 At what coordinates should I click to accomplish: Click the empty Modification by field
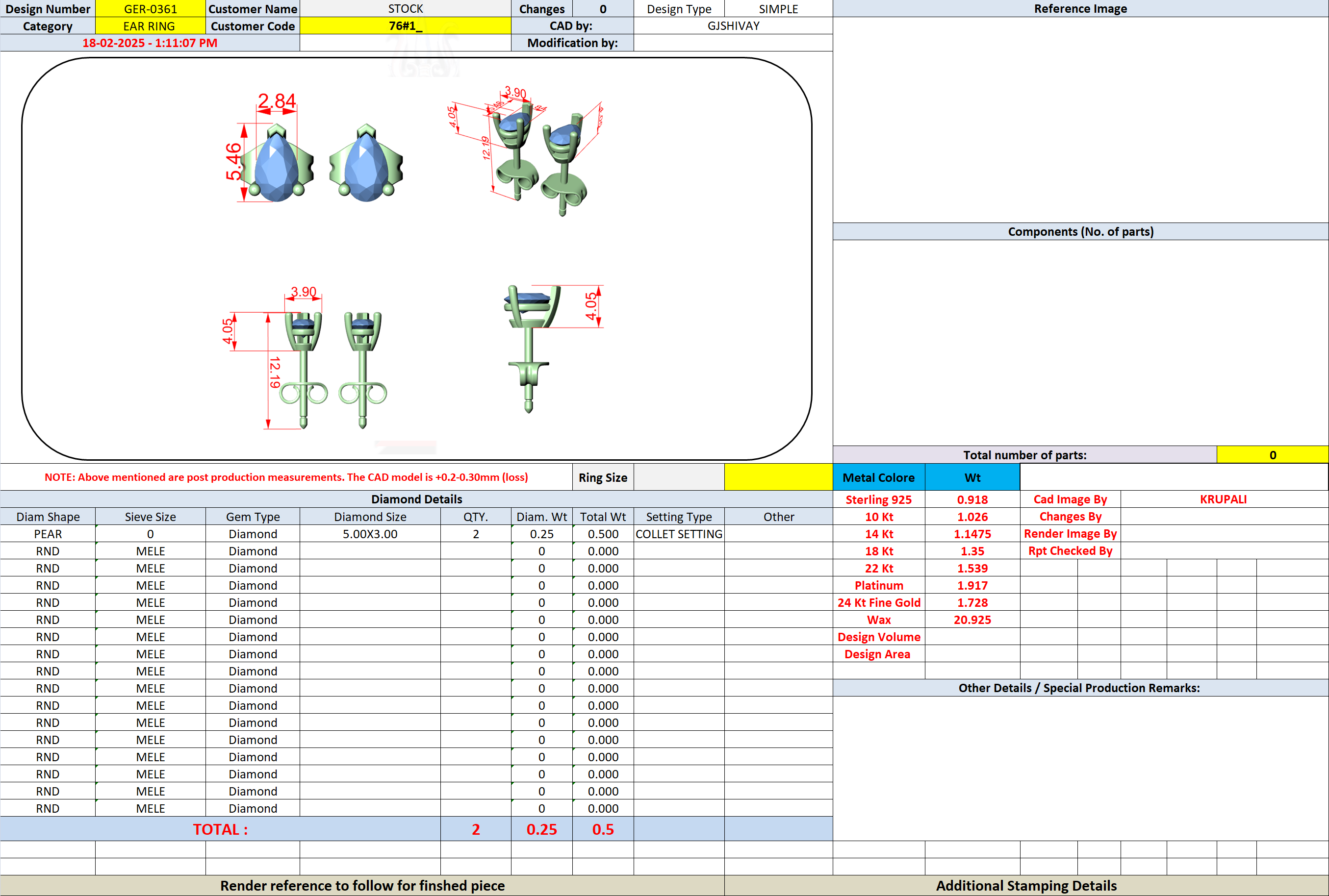coord(733,43)
